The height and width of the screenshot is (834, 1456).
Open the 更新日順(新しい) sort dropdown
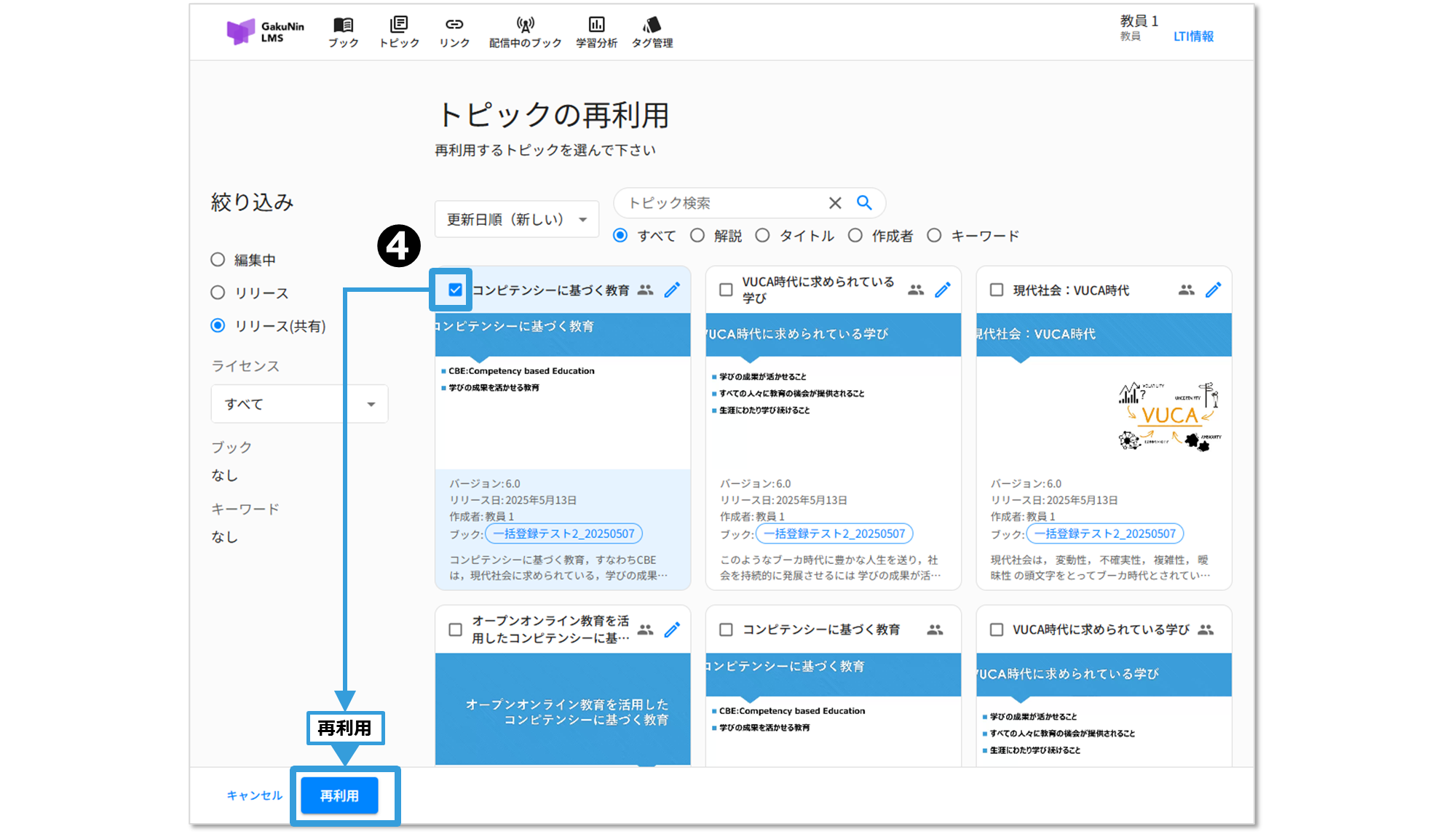[x=516, y=219]
